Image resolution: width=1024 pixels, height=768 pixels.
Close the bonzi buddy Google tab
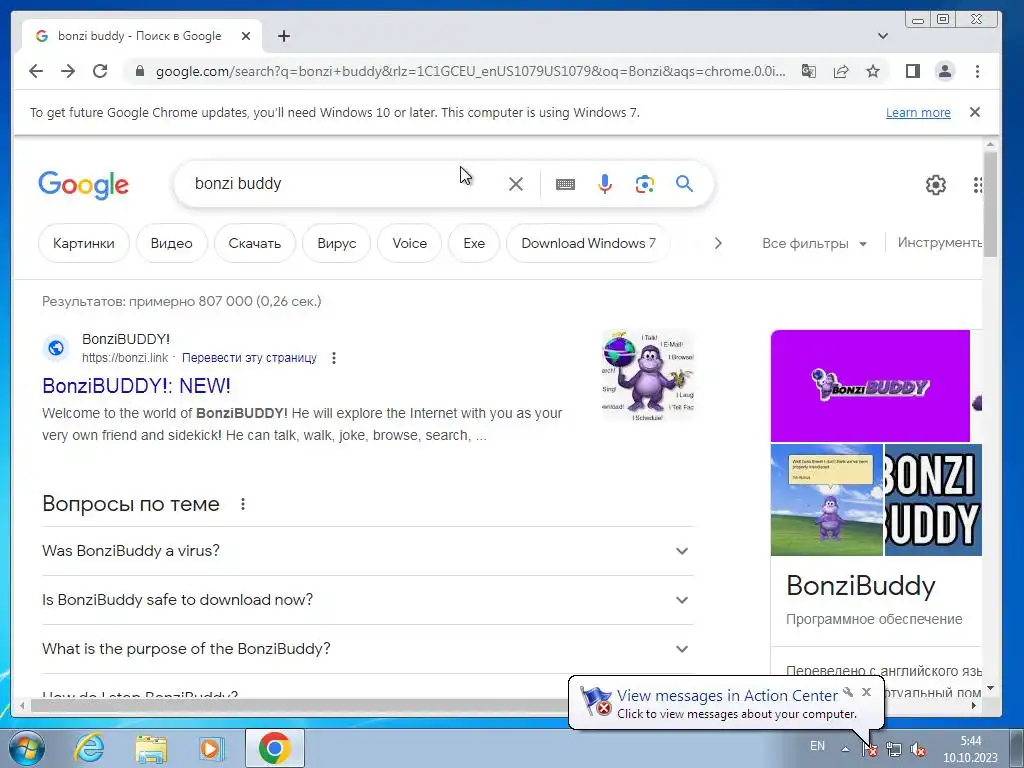(246, 36)
